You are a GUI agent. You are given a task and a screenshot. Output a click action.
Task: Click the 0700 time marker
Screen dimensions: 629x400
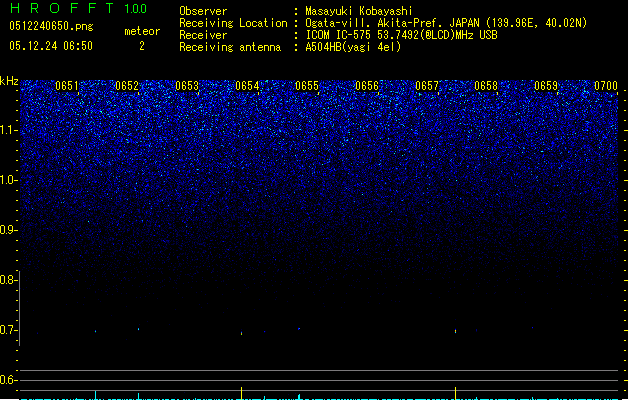pos(606,86)
